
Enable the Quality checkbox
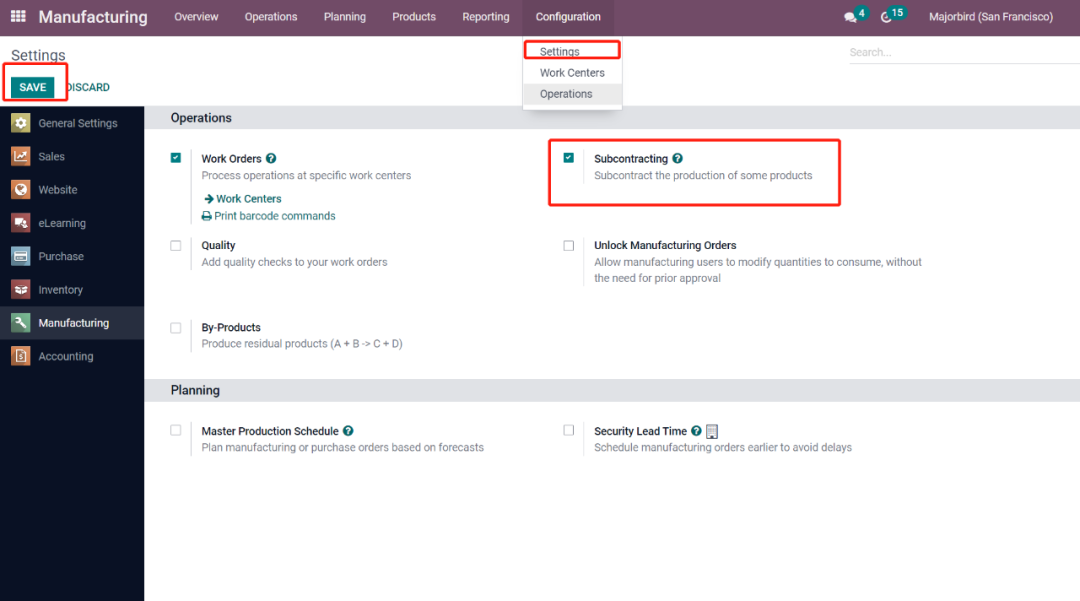pos(176,245)
